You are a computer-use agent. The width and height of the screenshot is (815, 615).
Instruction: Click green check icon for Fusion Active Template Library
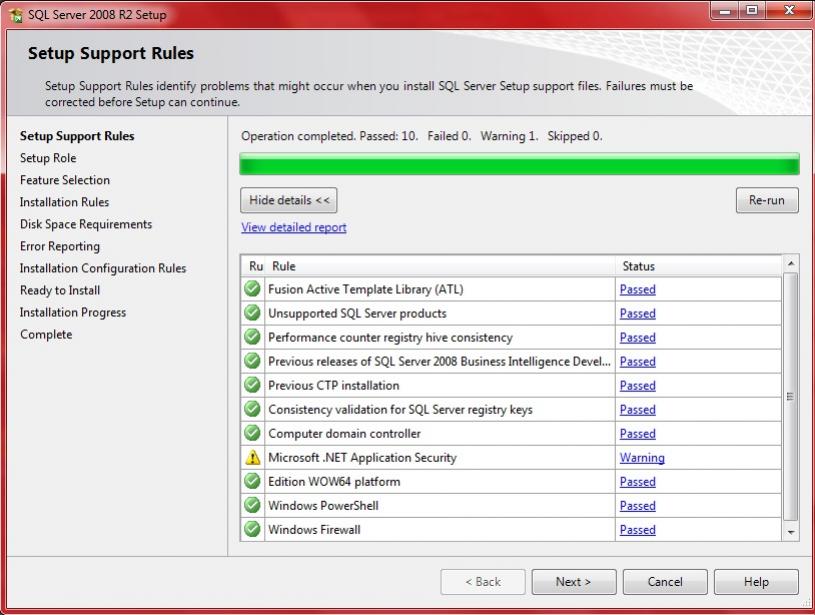pyautogui.click(x=252, y=289)
